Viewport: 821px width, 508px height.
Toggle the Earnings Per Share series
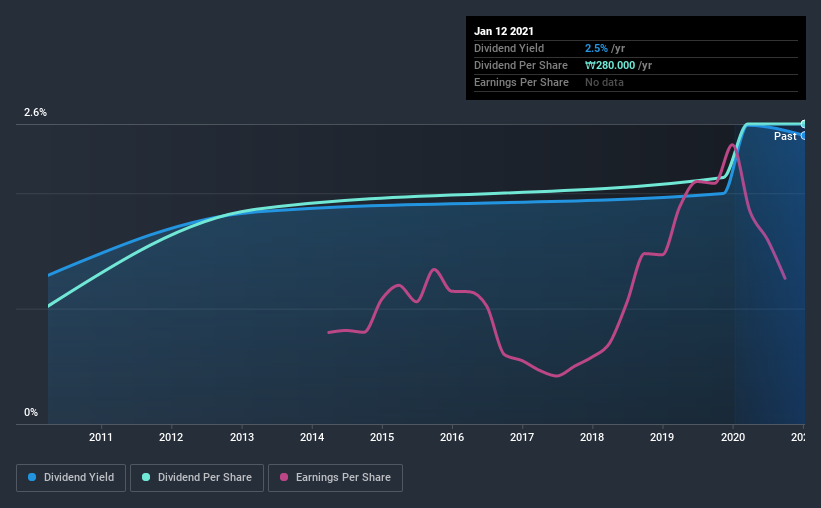coord(335,478)
